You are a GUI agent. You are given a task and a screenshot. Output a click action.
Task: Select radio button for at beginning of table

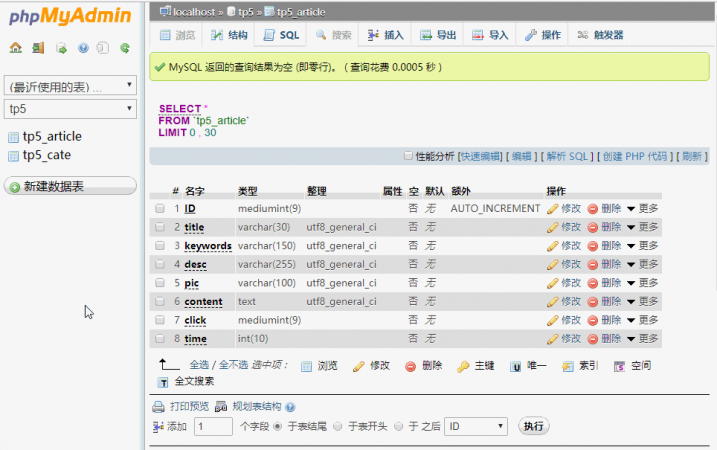pos(338,426)
